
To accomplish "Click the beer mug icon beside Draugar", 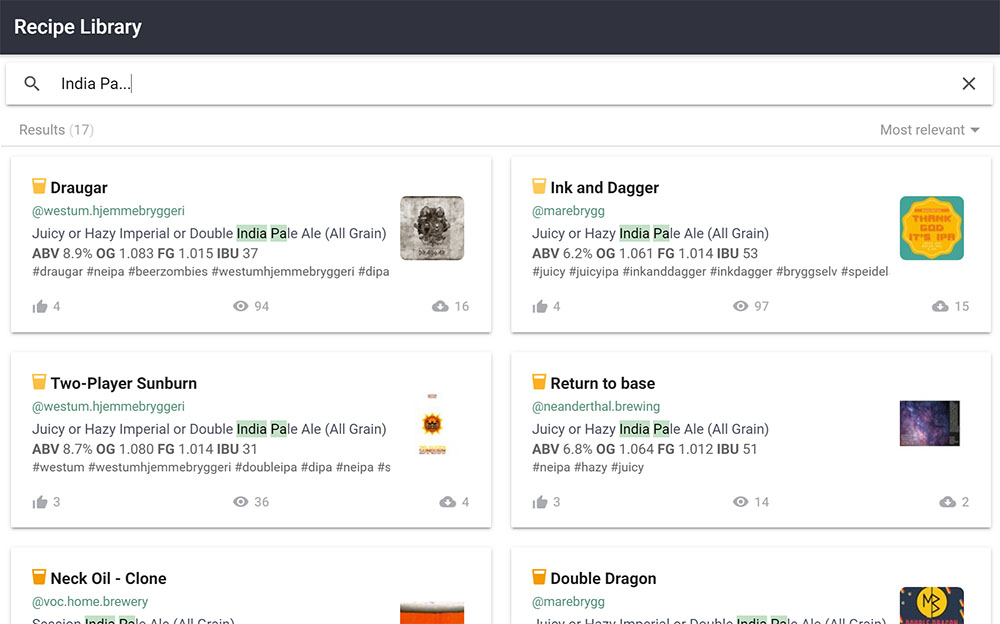I will (x=38, y=186).
